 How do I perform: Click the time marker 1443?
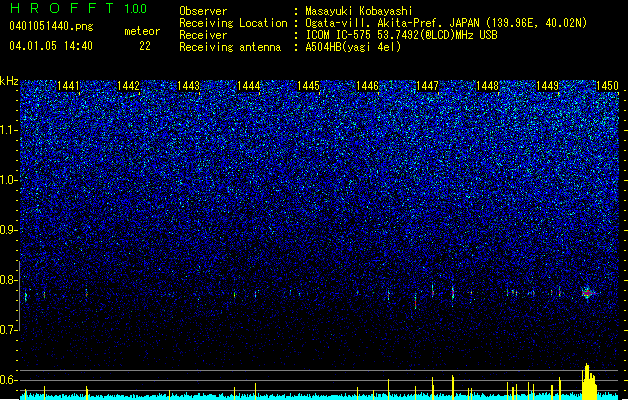coord(188,86)
